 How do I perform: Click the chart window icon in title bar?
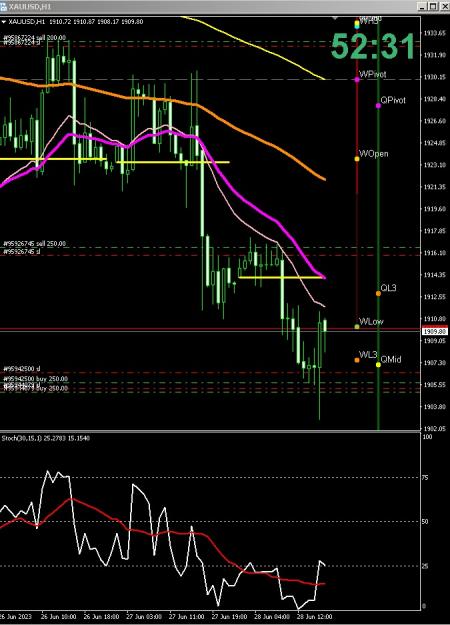[3, 7]
